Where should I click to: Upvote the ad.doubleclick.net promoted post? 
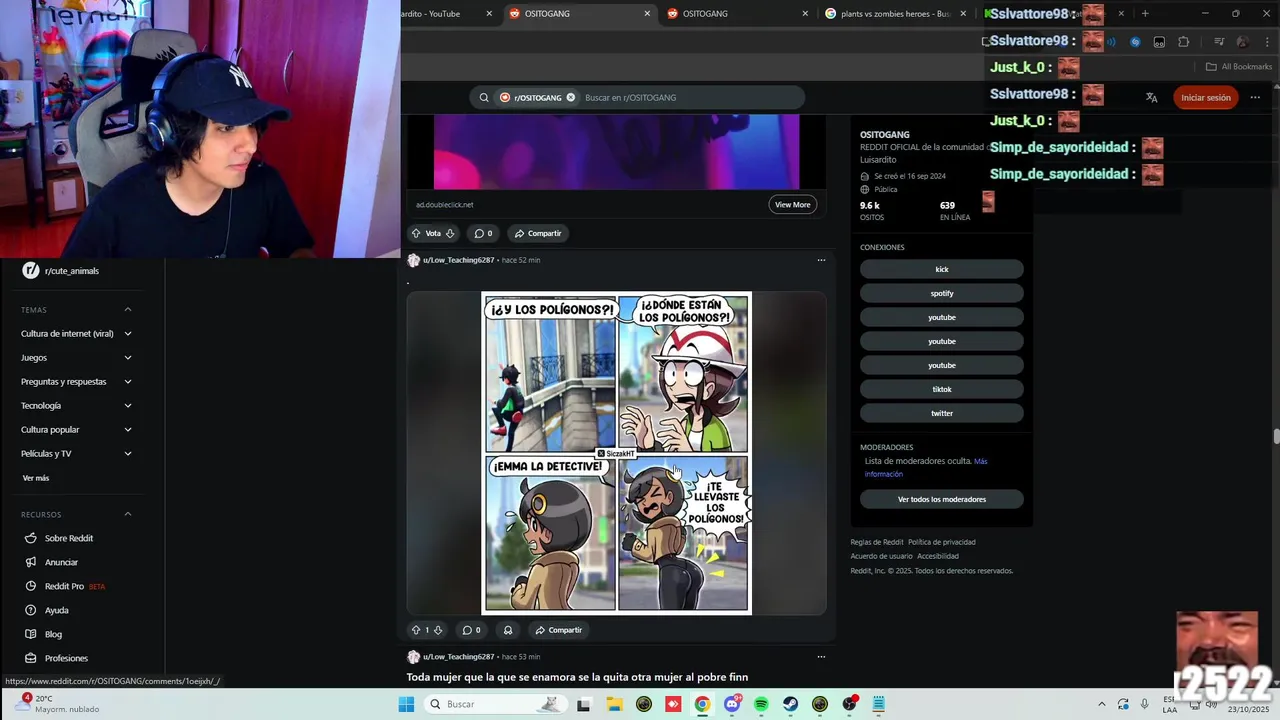[416, 233]
